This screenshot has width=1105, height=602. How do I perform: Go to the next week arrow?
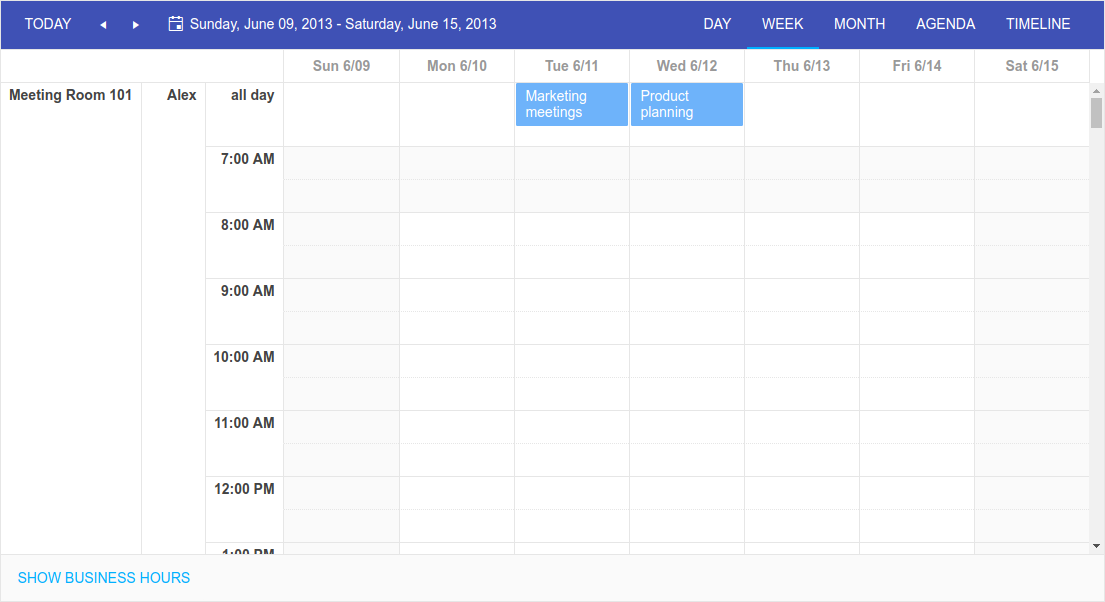[135, 25]
